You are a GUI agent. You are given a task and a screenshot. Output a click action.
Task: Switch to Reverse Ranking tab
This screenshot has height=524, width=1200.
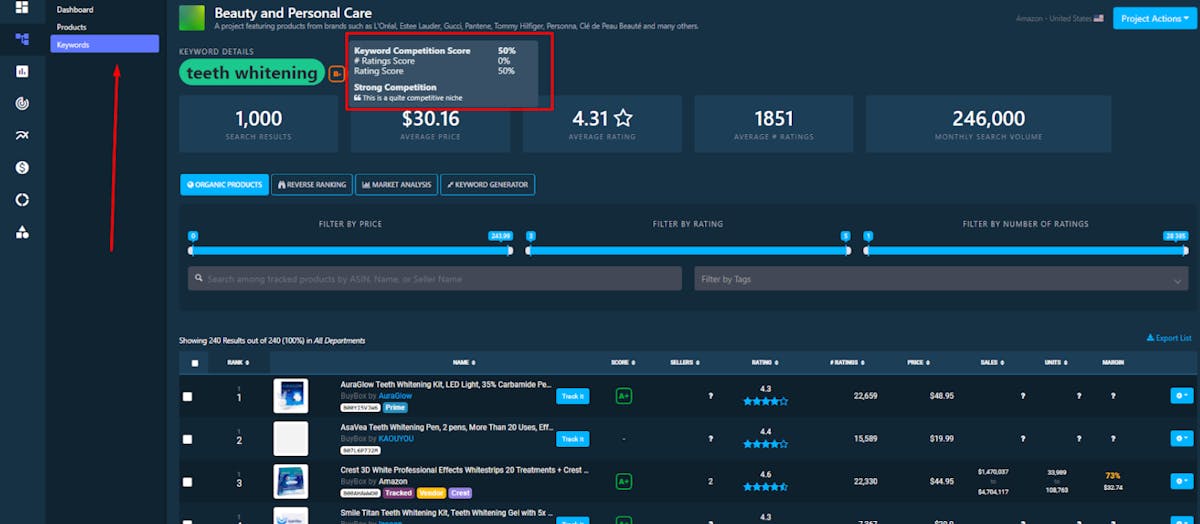(x=312, y=185)
